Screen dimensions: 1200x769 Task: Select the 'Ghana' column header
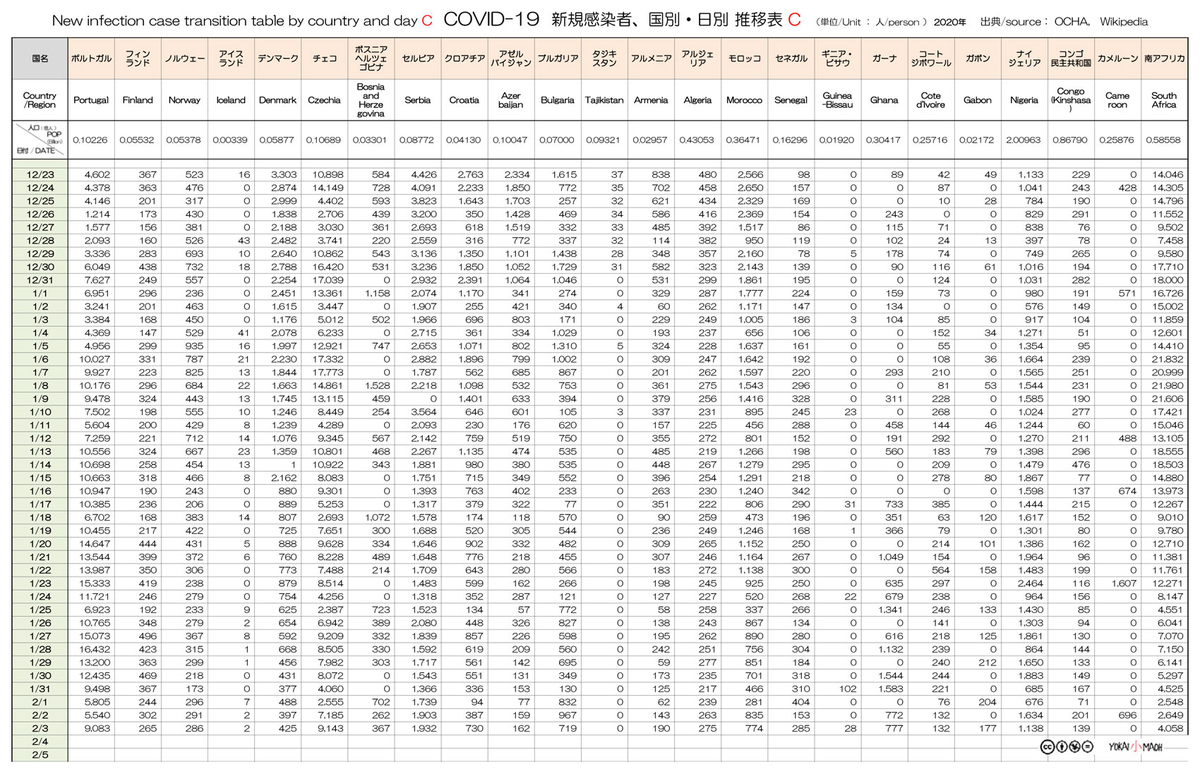[x=884, y=101]
